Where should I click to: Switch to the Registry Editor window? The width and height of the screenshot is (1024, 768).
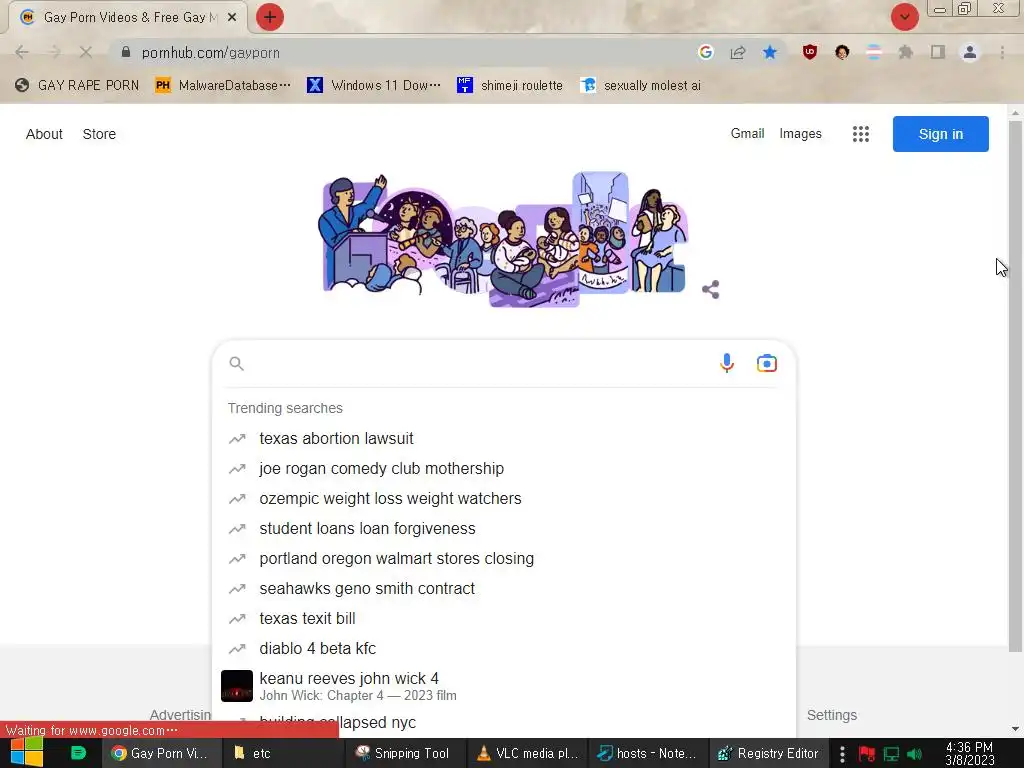tap(770, 753)
